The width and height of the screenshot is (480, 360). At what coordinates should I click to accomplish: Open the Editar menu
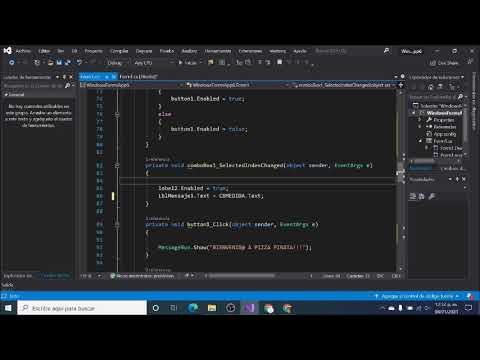pyautogui.click(x=44, y=51)
